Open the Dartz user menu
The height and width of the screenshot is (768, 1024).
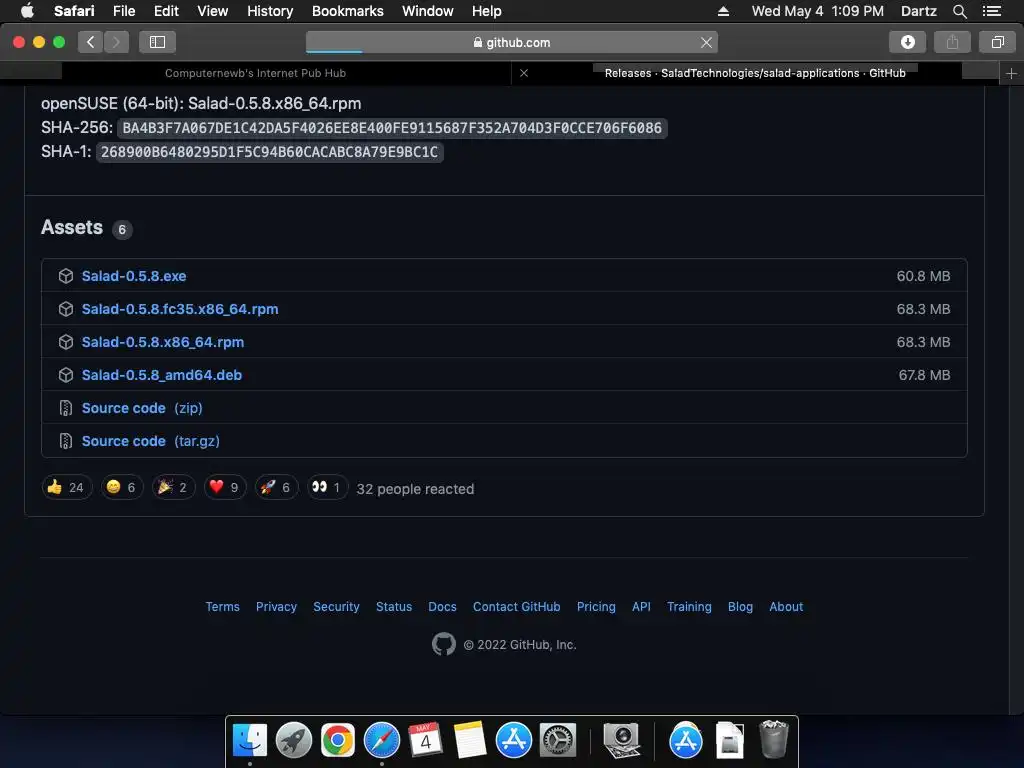point(919,11)
